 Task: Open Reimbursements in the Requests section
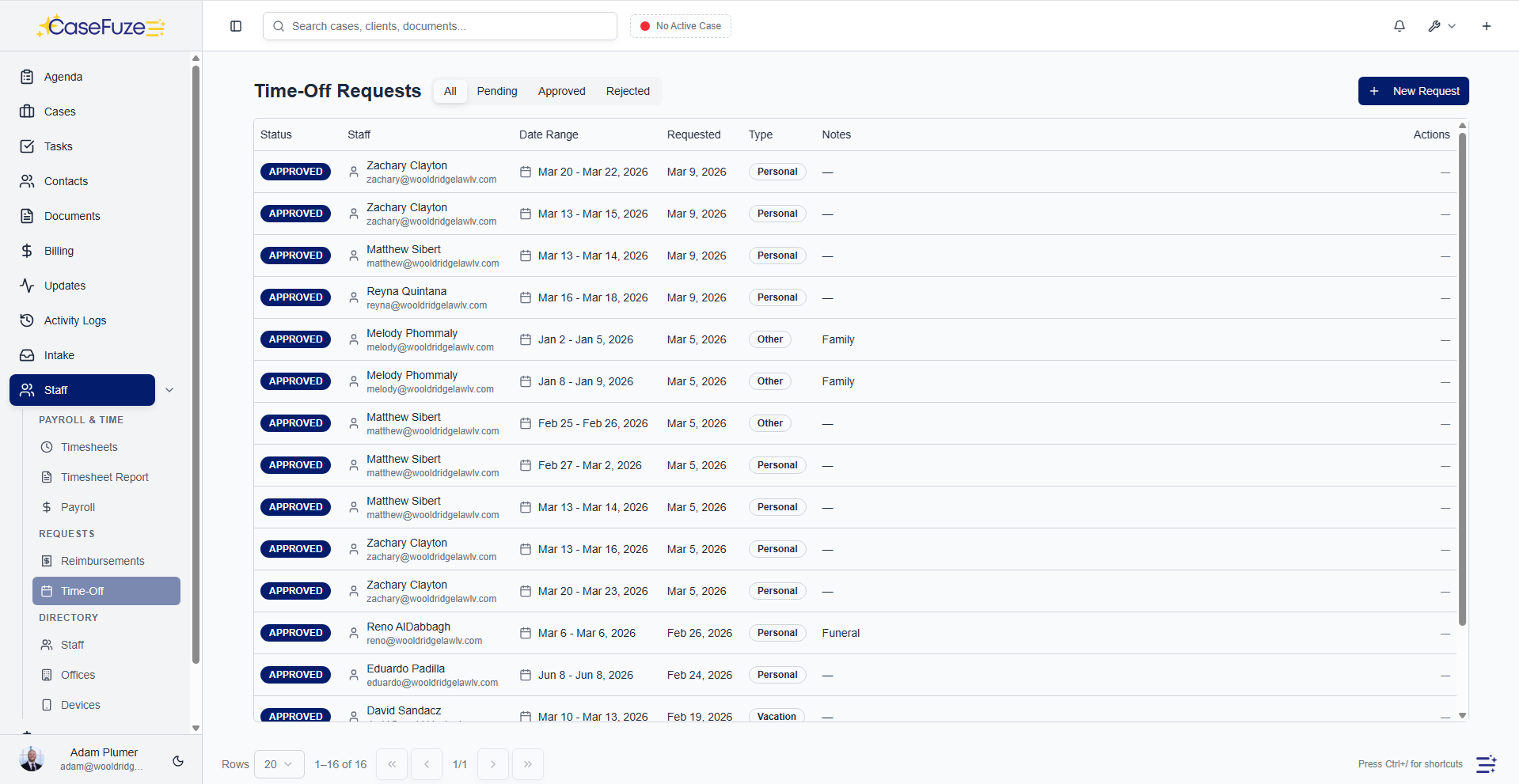[103, 561]
